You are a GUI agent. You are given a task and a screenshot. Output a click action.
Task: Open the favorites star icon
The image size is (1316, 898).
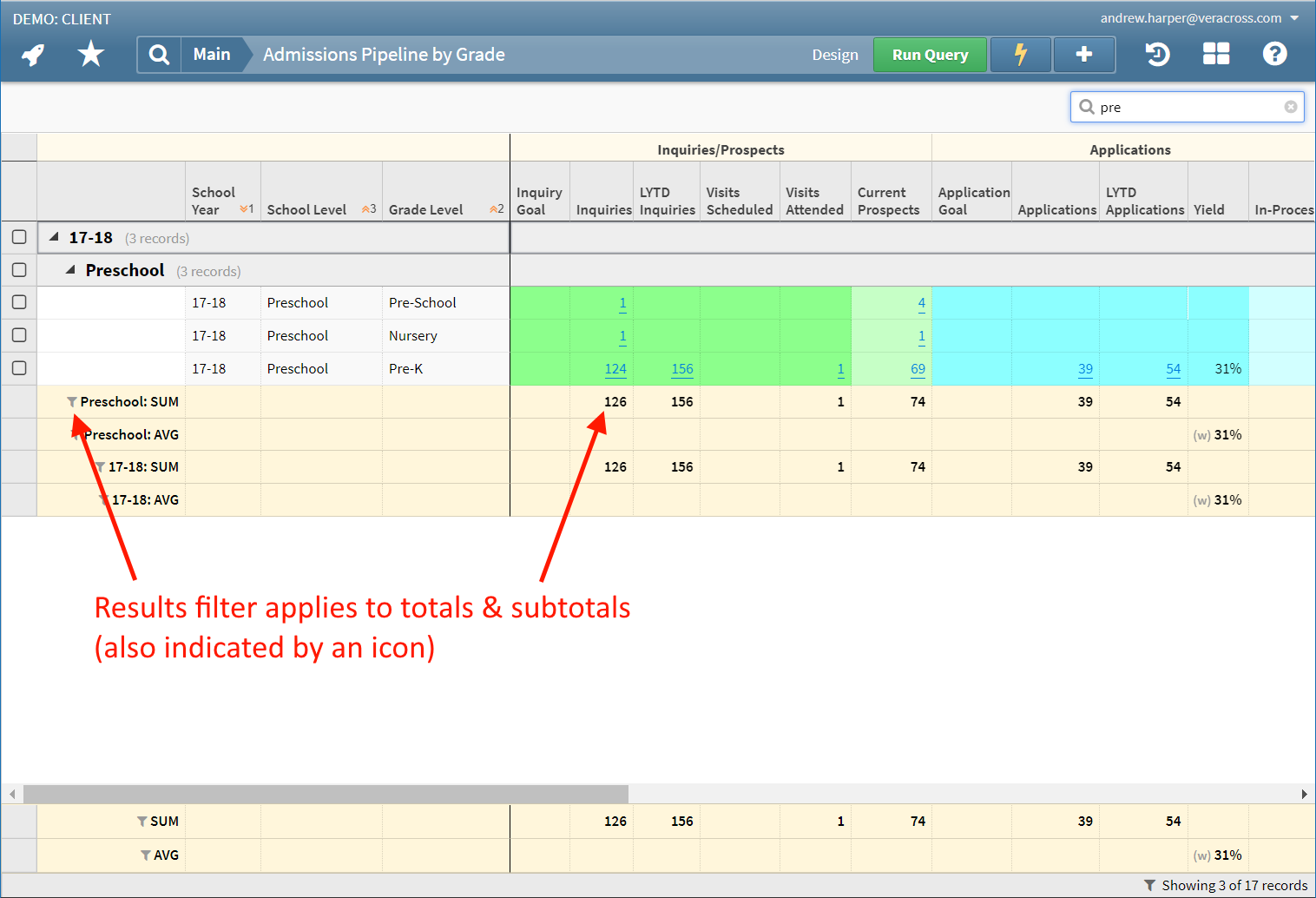[90, 54]
